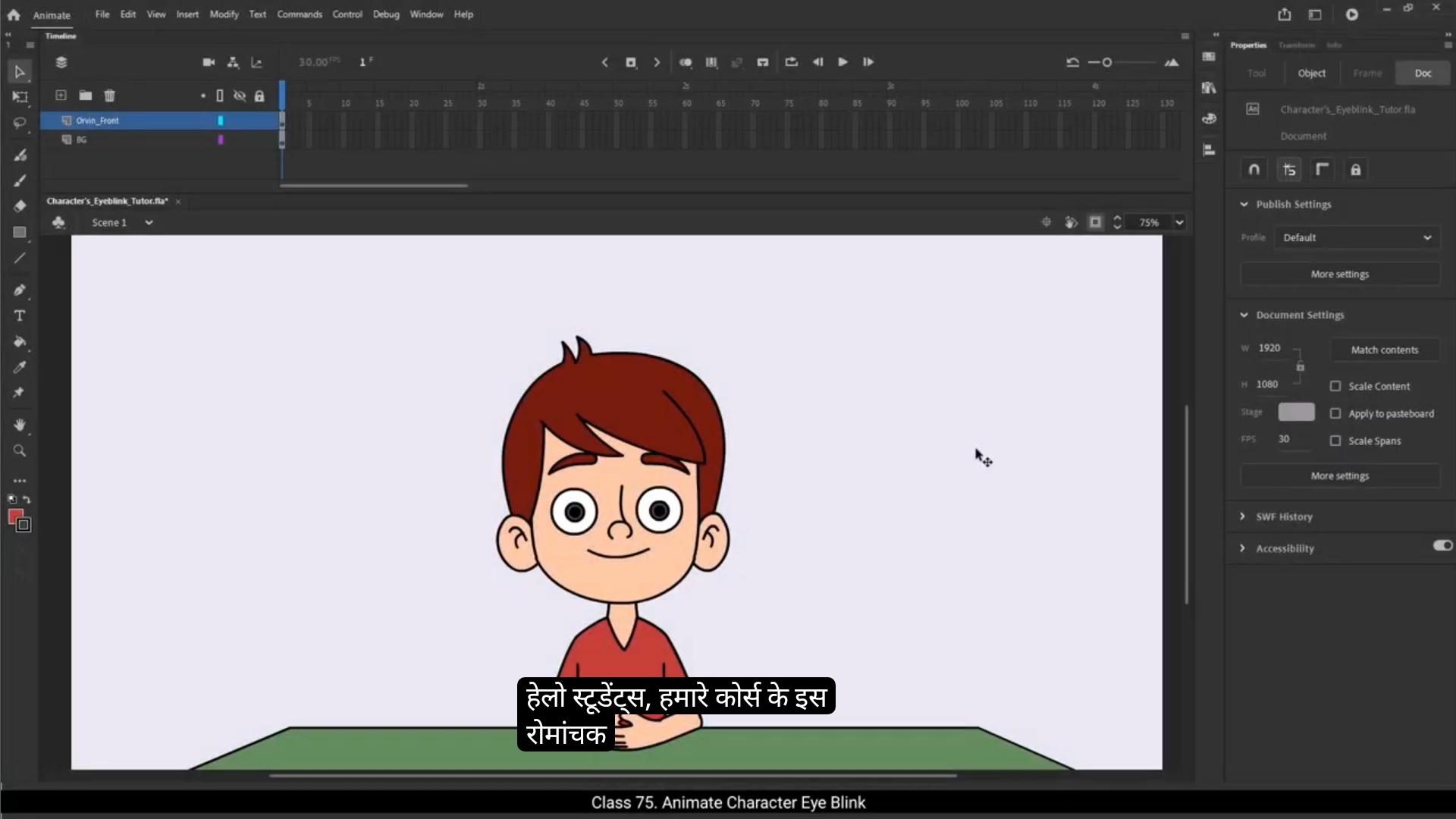Switch to the Doc properties tab
Image resolution: width=1456 pixels, height=819 pixels.
click(1423, 73)
